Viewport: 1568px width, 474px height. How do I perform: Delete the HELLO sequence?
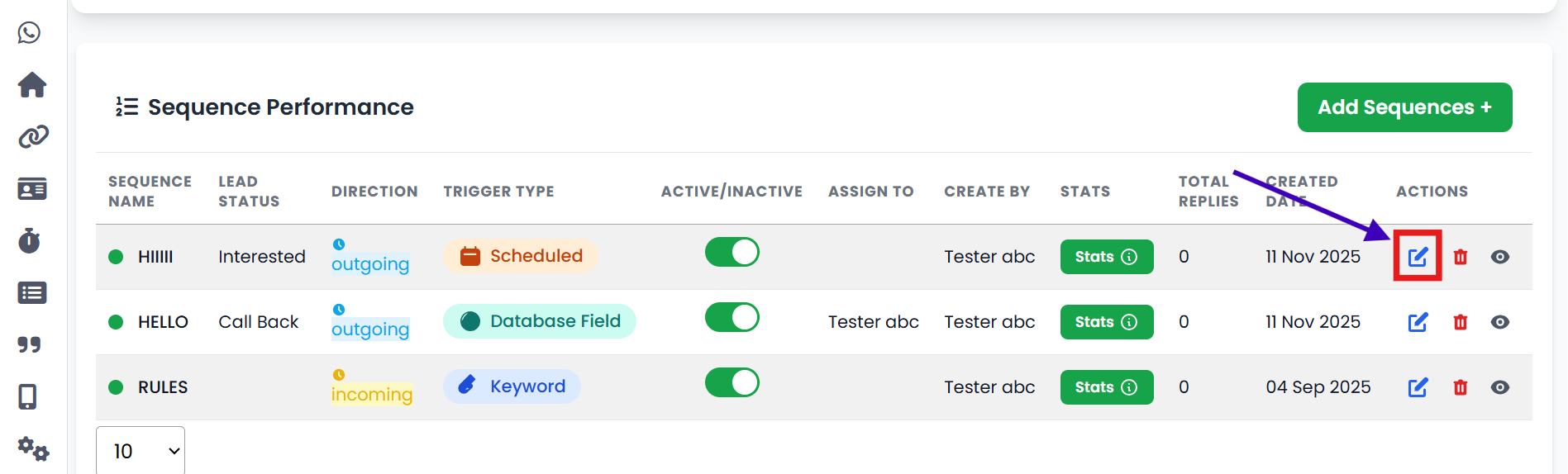click(x=1461, y=322)
